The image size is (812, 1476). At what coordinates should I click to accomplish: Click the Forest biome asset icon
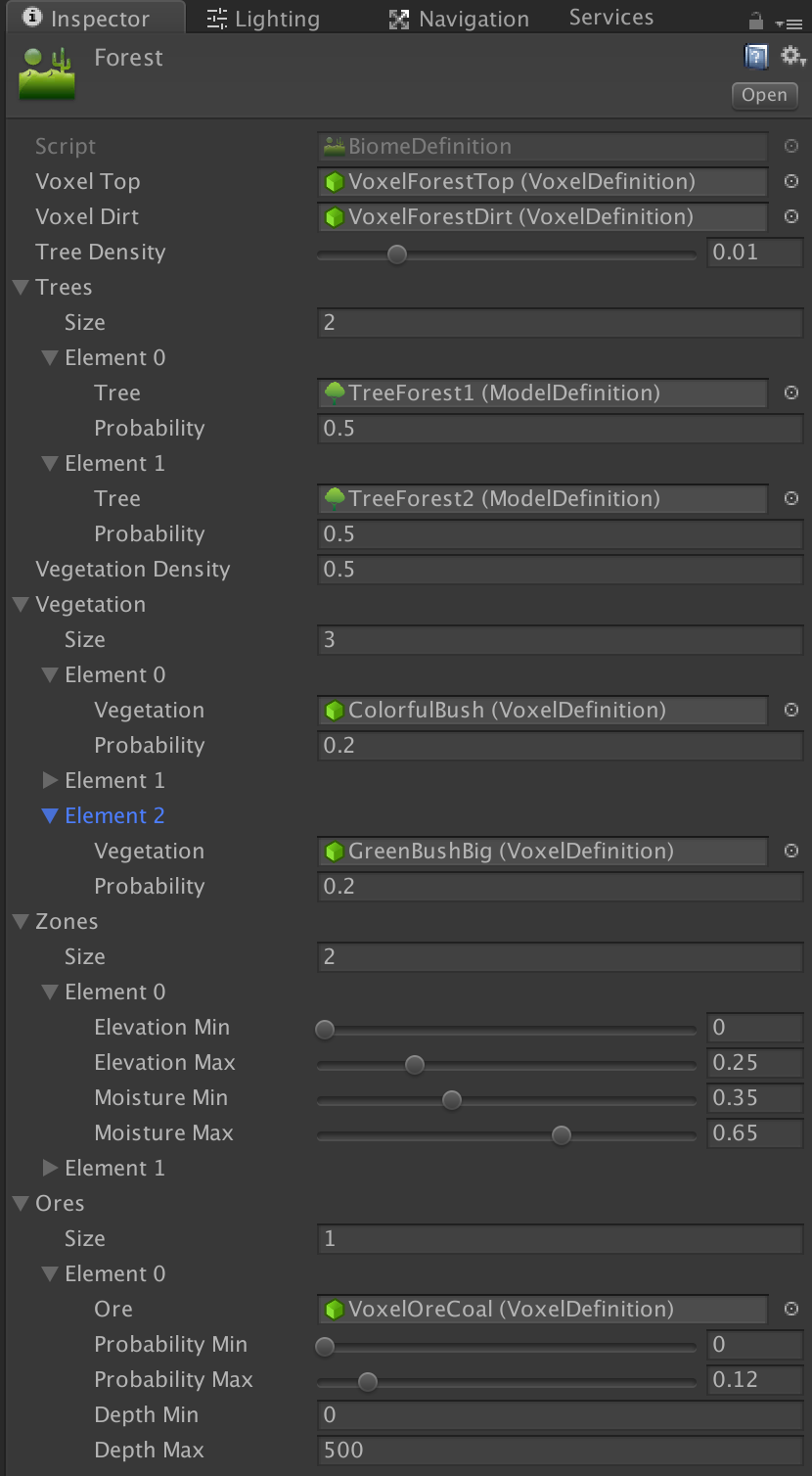[47, 72]
